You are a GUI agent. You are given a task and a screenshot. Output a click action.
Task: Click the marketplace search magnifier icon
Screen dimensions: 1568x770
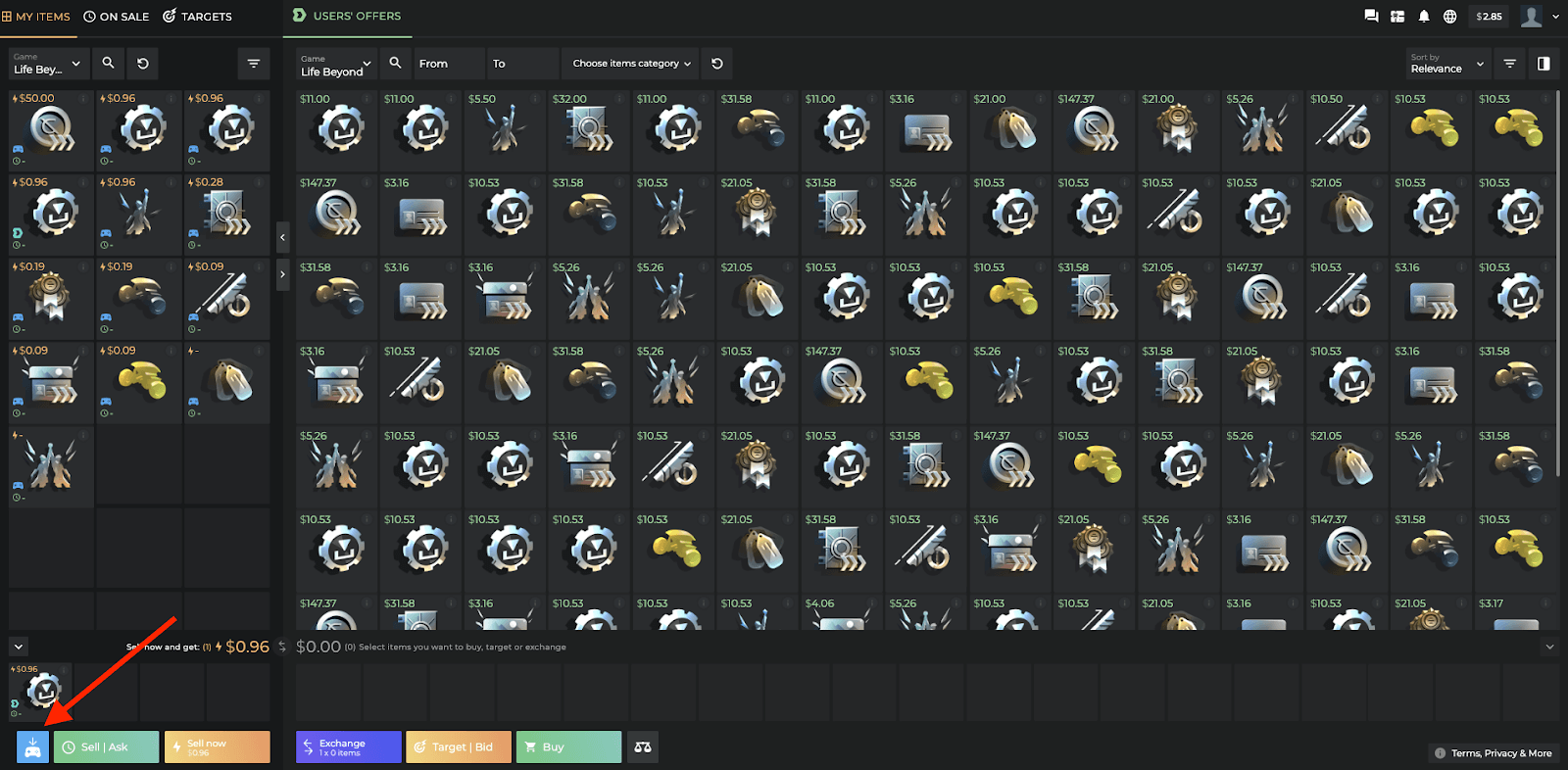pyautogui.click(x=395, y=64)
